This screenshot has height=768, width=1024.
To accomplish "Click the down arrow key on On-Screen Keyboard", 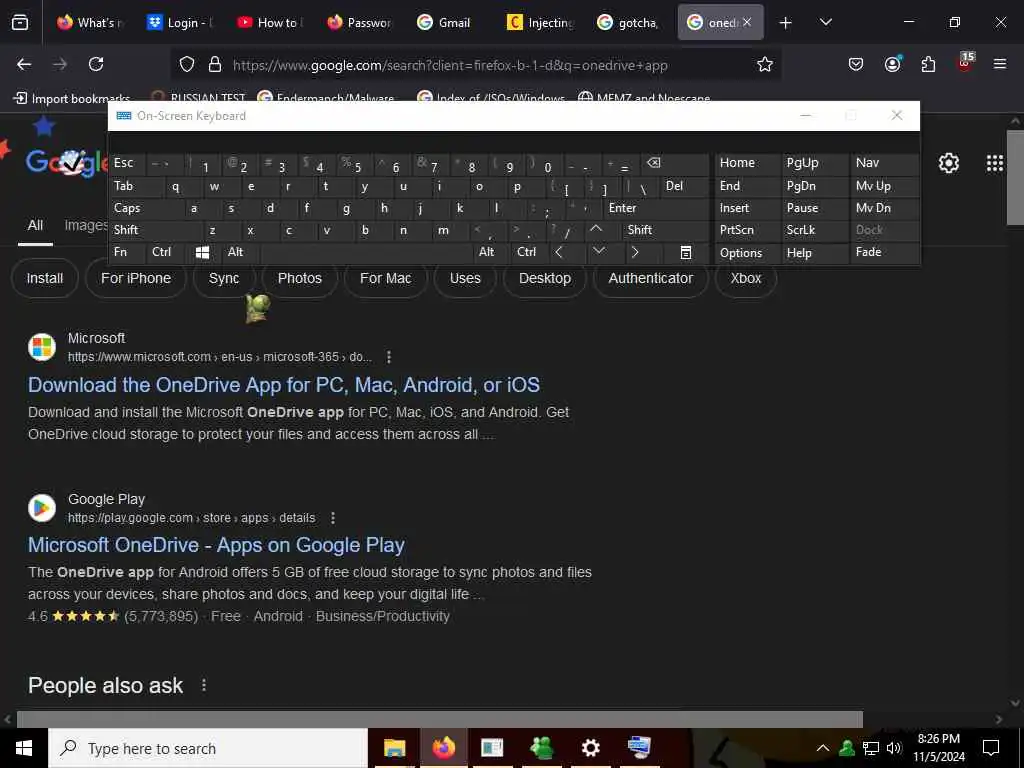I will point(599,251).
